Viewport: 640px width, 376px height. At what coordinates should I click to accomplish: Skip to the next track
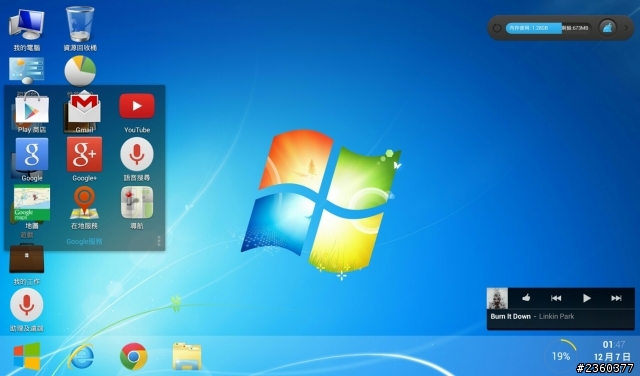616,298
